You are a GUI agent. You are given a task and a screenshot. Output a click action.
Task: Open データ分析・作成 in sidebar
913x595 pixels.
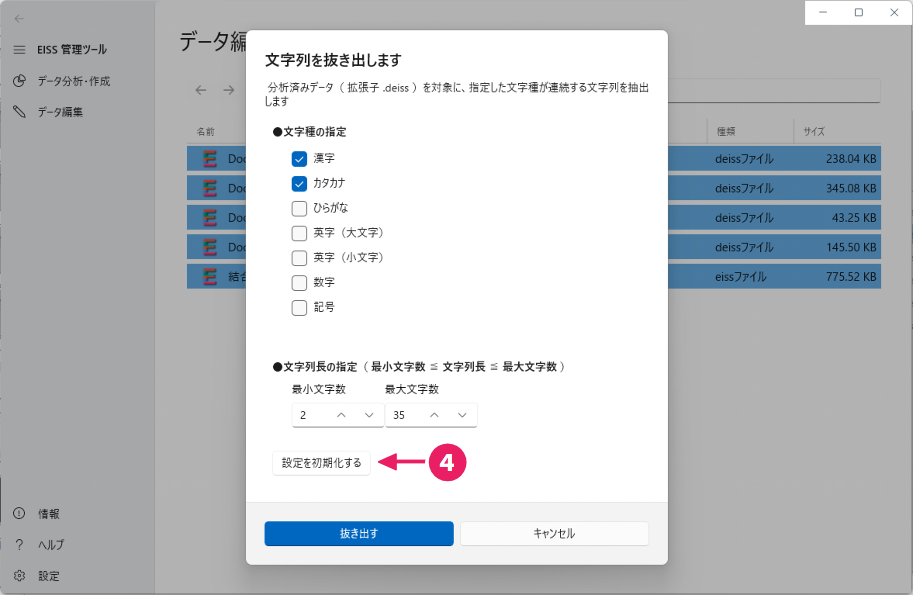(x=73, y=81)
